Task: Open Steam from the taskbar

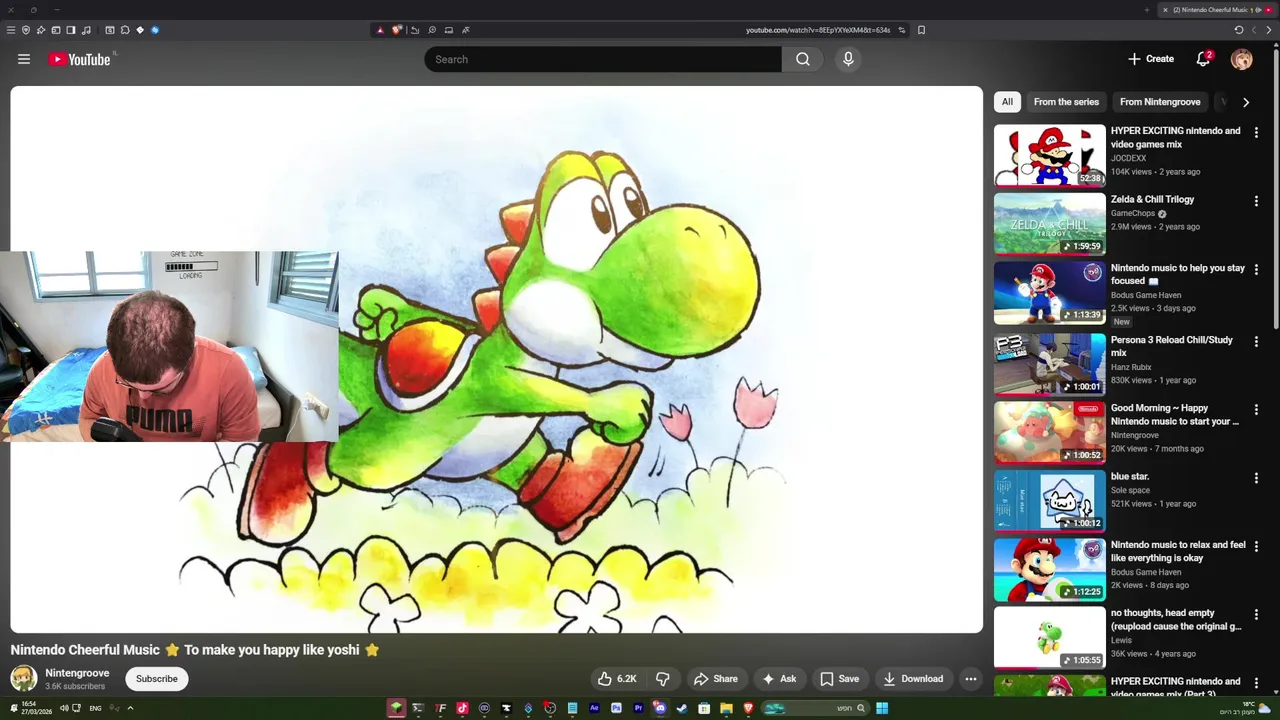Action: [682, 708]
